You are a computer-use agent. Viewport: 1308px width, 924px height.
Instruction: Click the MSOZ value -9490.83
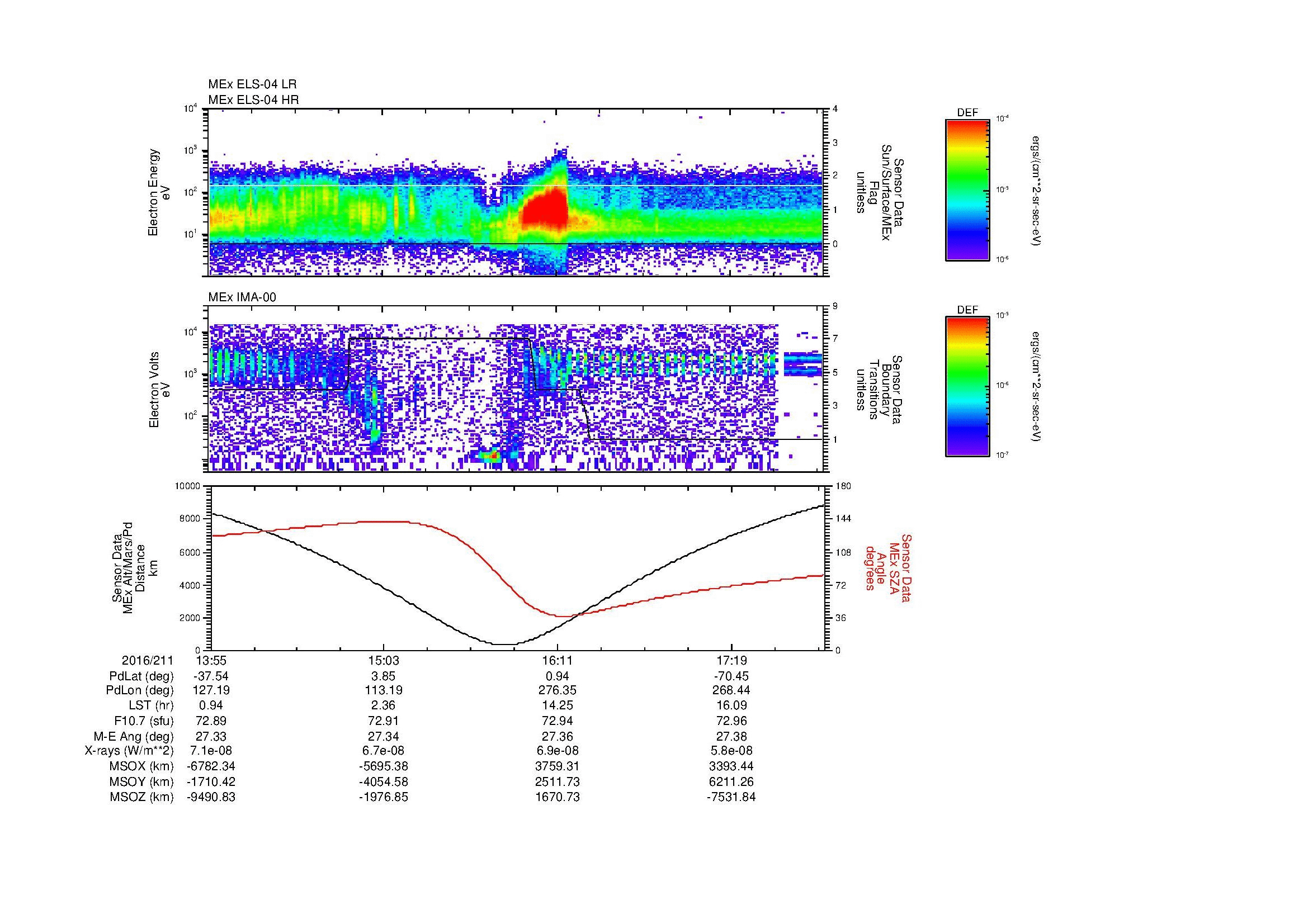211,797
